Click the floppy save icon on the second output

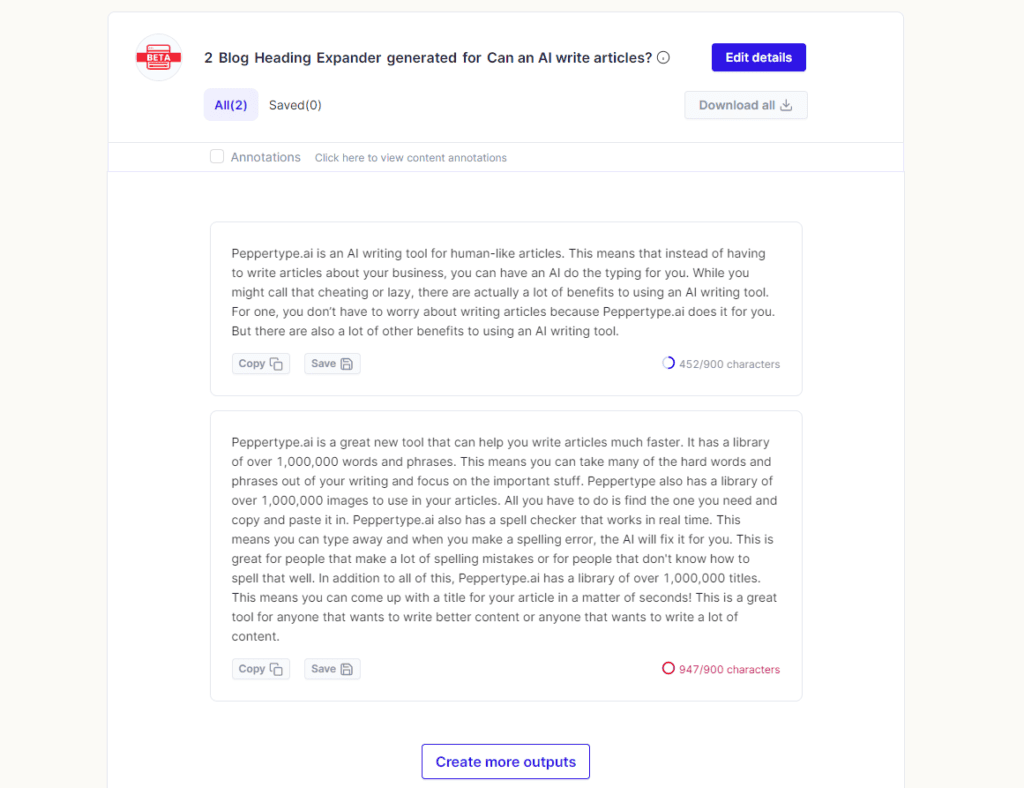click(x=347, y=669)
